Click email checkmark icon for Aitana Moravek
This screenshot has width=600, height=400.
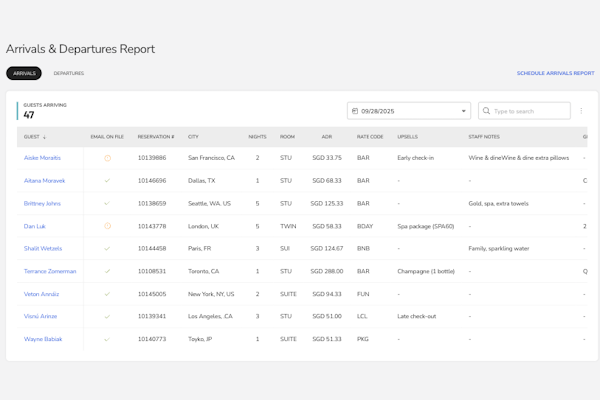107,181
